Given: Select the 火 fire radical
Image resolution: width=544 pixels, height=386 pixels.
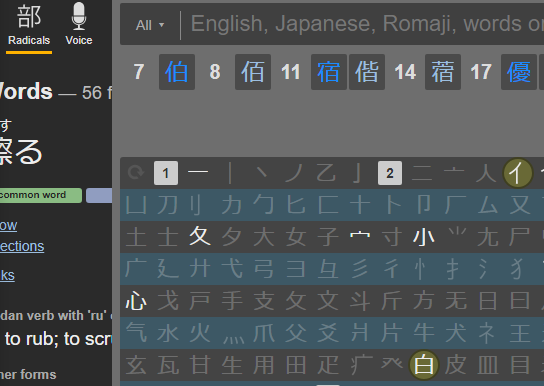Looking at the screenshot, I should pos(200,333).
